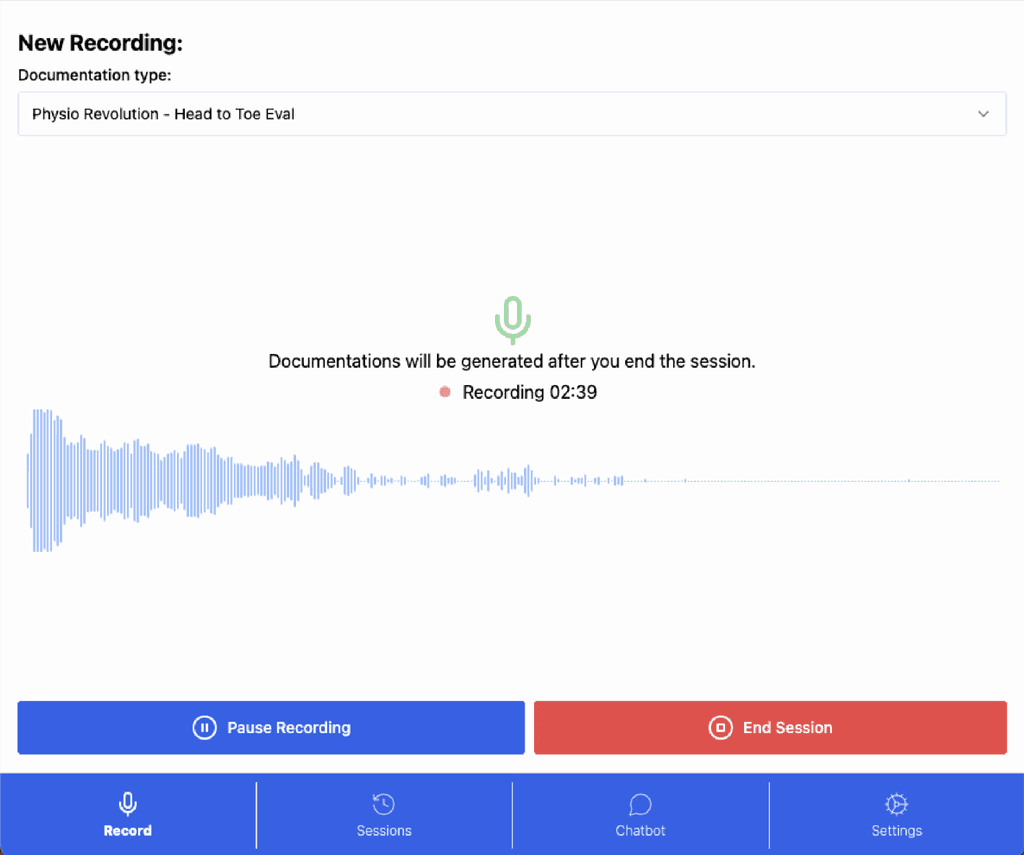Viewport: 1024px width, 855px height.
Task: Click the stop icon inside End Session
Action: tap(720, 727)
